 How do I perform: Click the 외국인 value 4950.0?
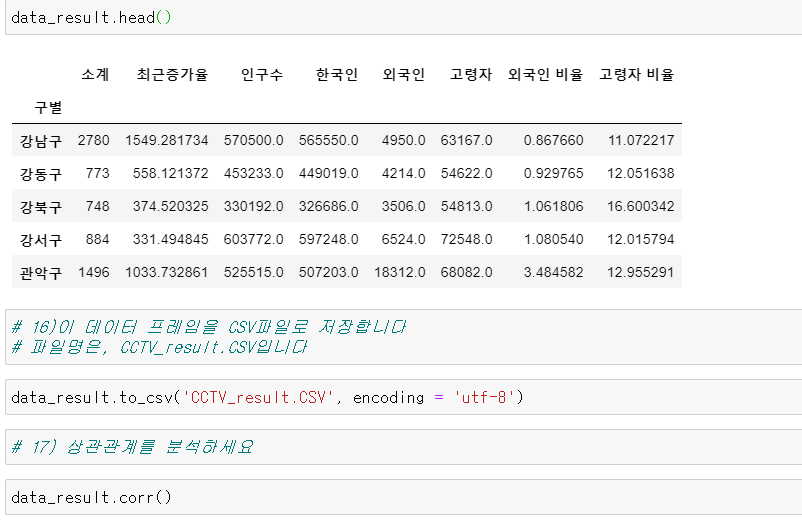pyautogui.click(x=404, y=140)
